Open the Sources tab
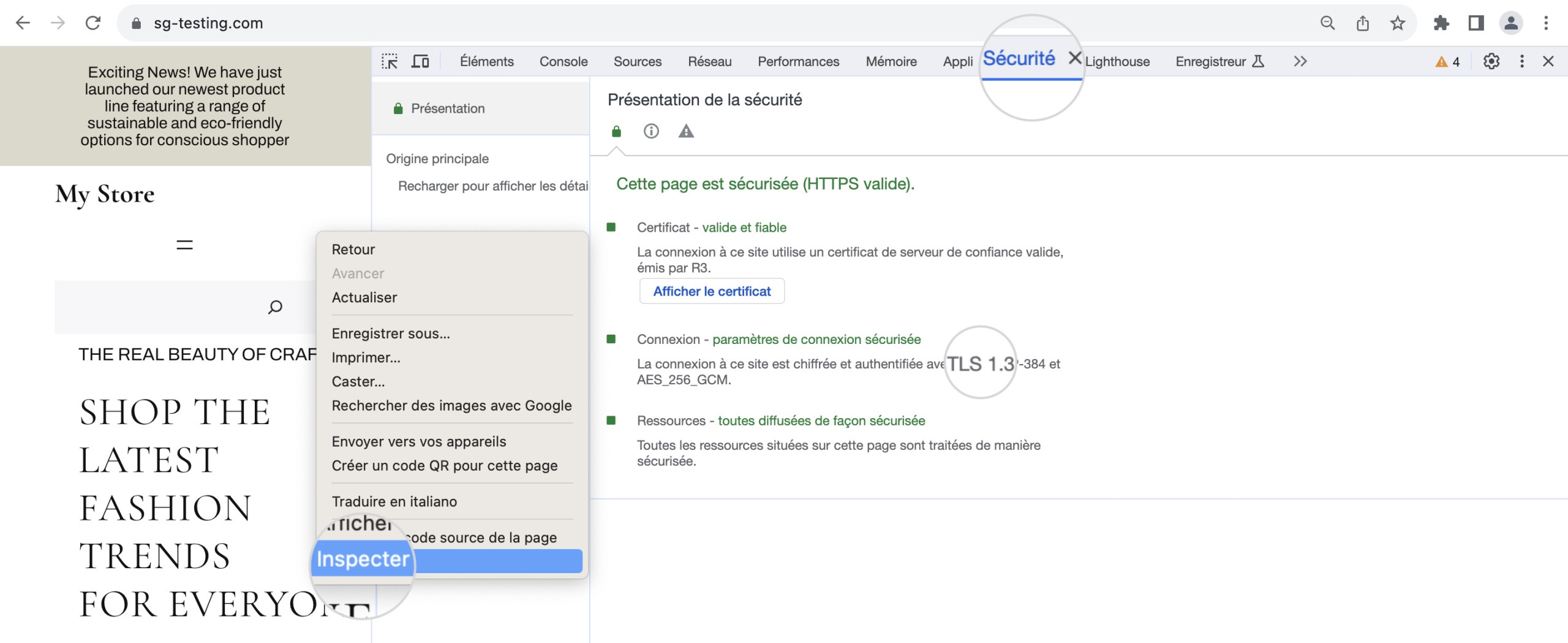This screenshot has height=643, width=1568. [638, 61]
